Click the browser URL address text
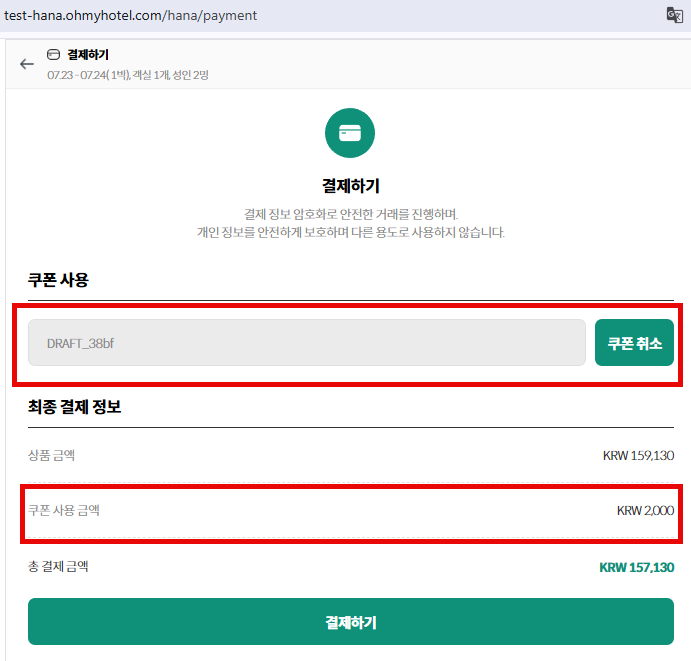691x661 pixels. point(131,16)
